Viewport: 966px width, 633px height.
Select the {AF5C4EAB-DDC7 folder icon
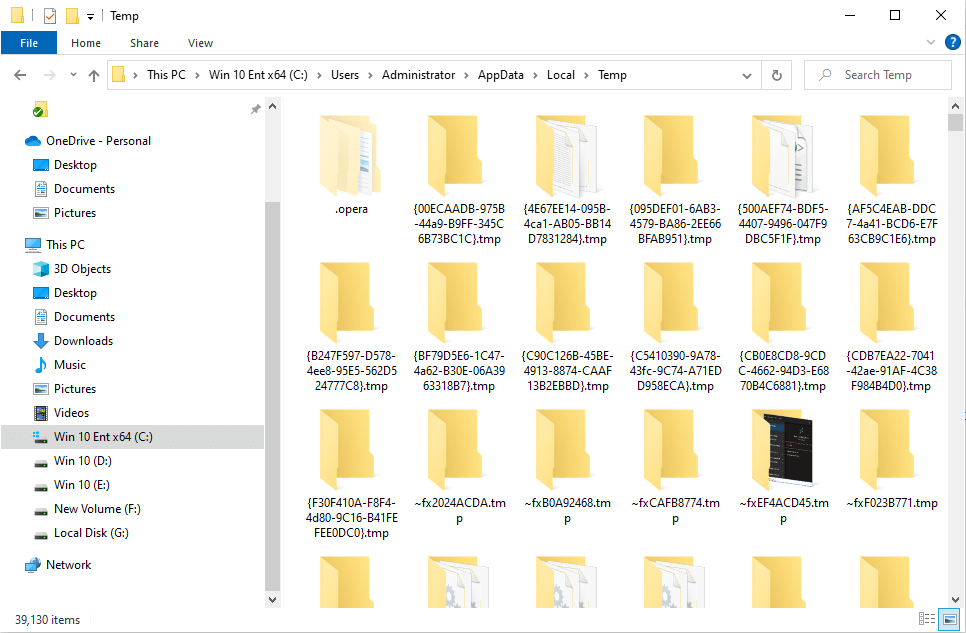tap(887, 157)
